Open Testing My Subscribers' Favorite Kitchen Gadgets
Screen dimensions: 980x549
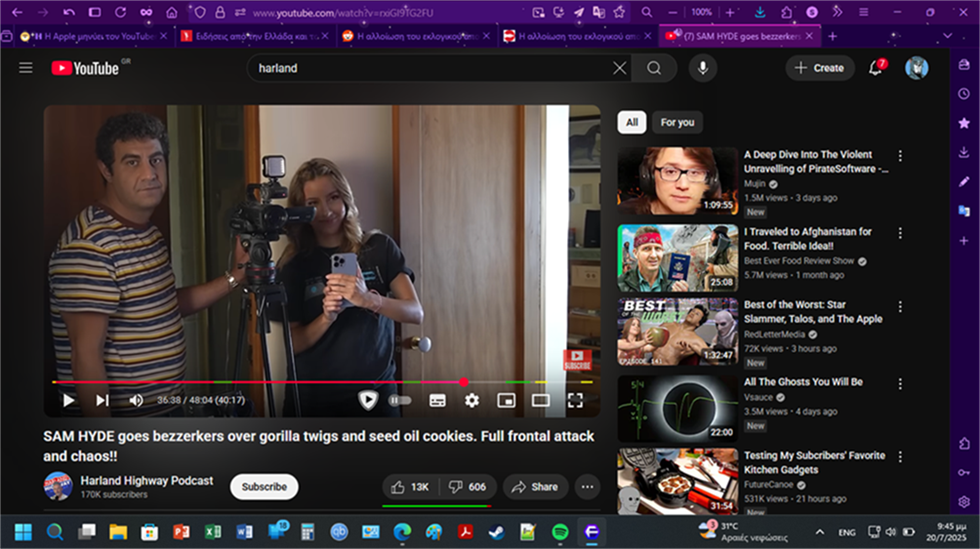(x=814, y=462)
